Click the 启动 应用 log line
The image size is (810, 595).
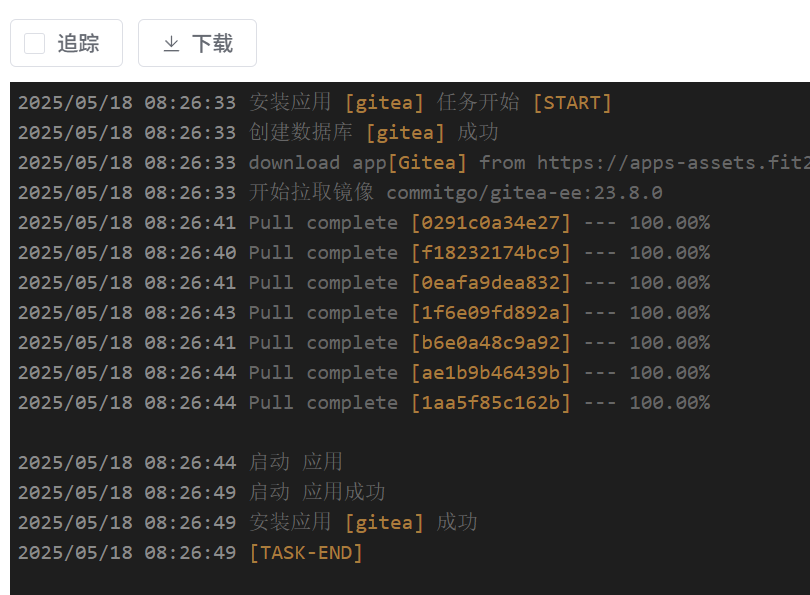295,462
